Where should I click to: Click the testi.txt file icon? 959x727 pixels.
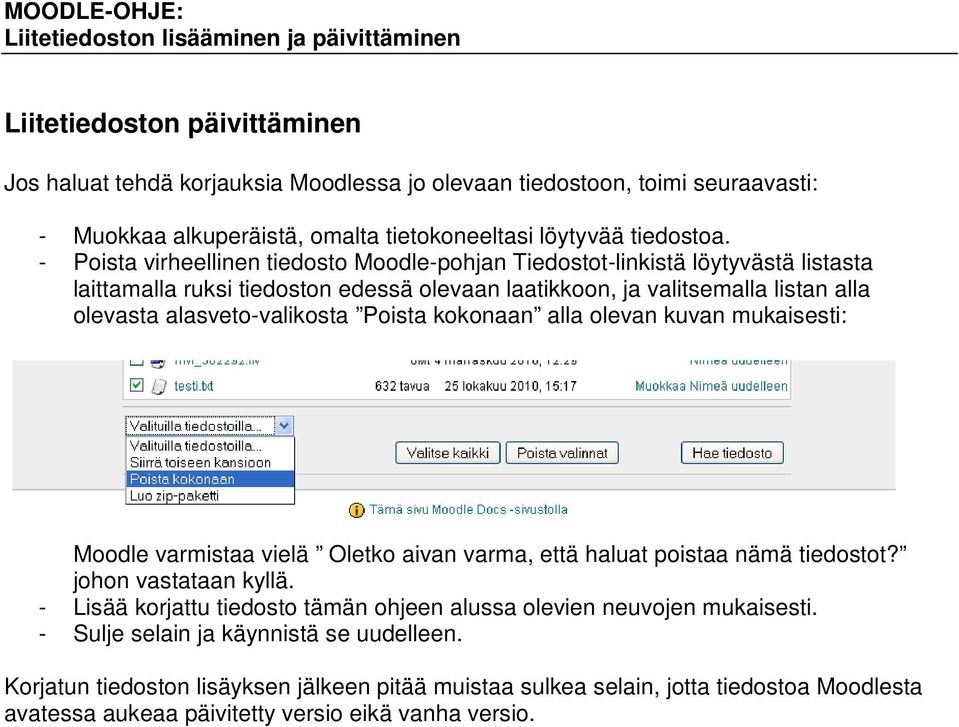point(158,386)
